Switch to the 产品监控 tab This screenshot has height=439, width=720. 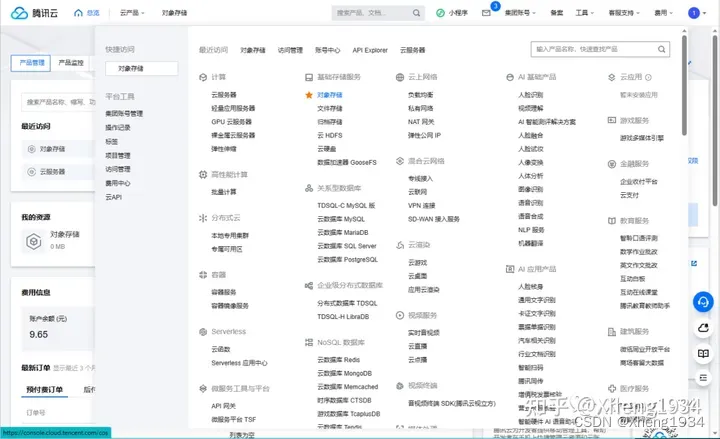(71, 63)
